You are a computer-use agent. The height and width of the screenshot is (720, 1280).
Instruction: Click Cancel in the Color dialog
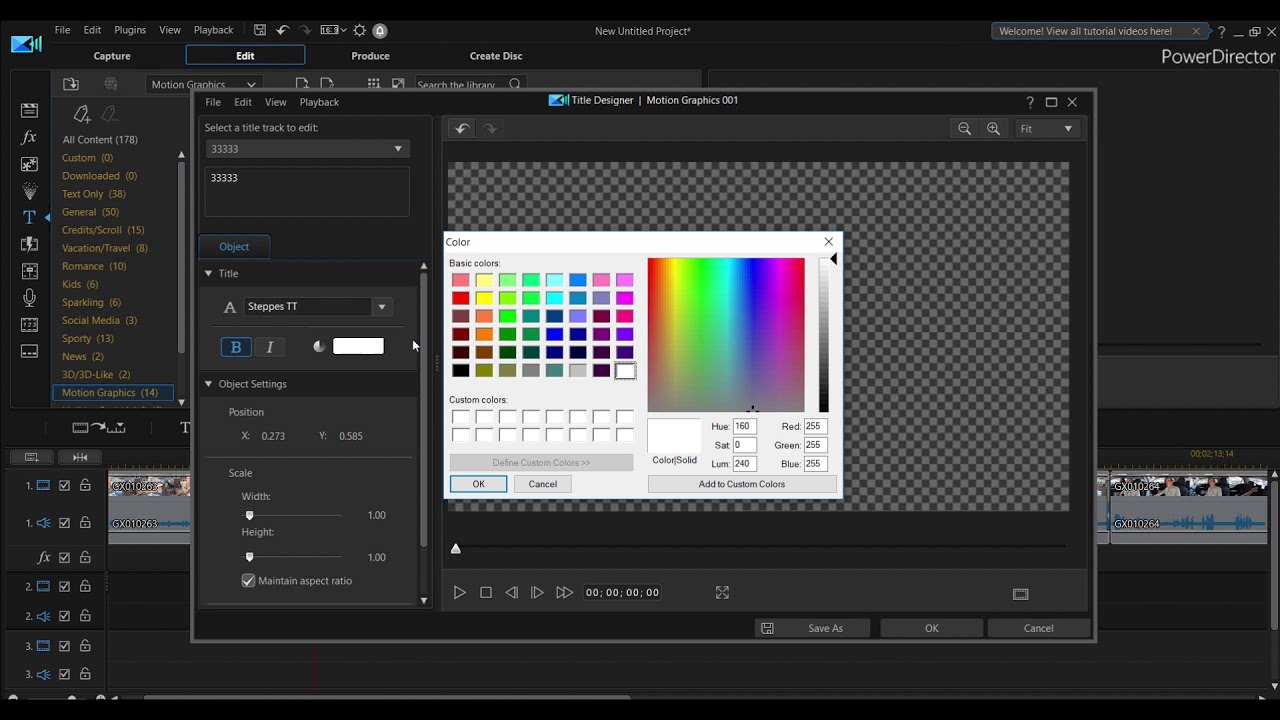click(x=543, y=484)
